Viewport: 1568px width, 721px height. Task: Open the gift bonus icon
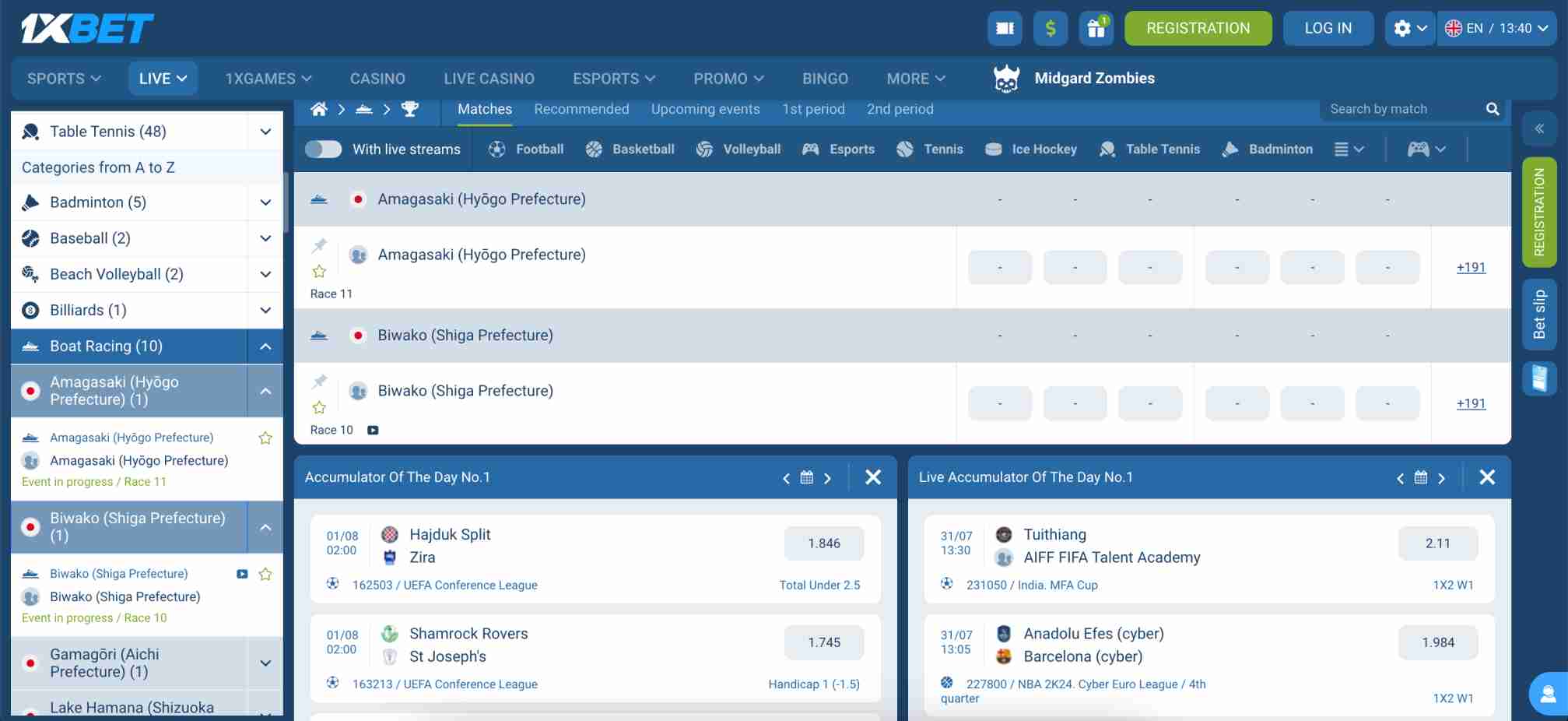[x=1096, y=29]
